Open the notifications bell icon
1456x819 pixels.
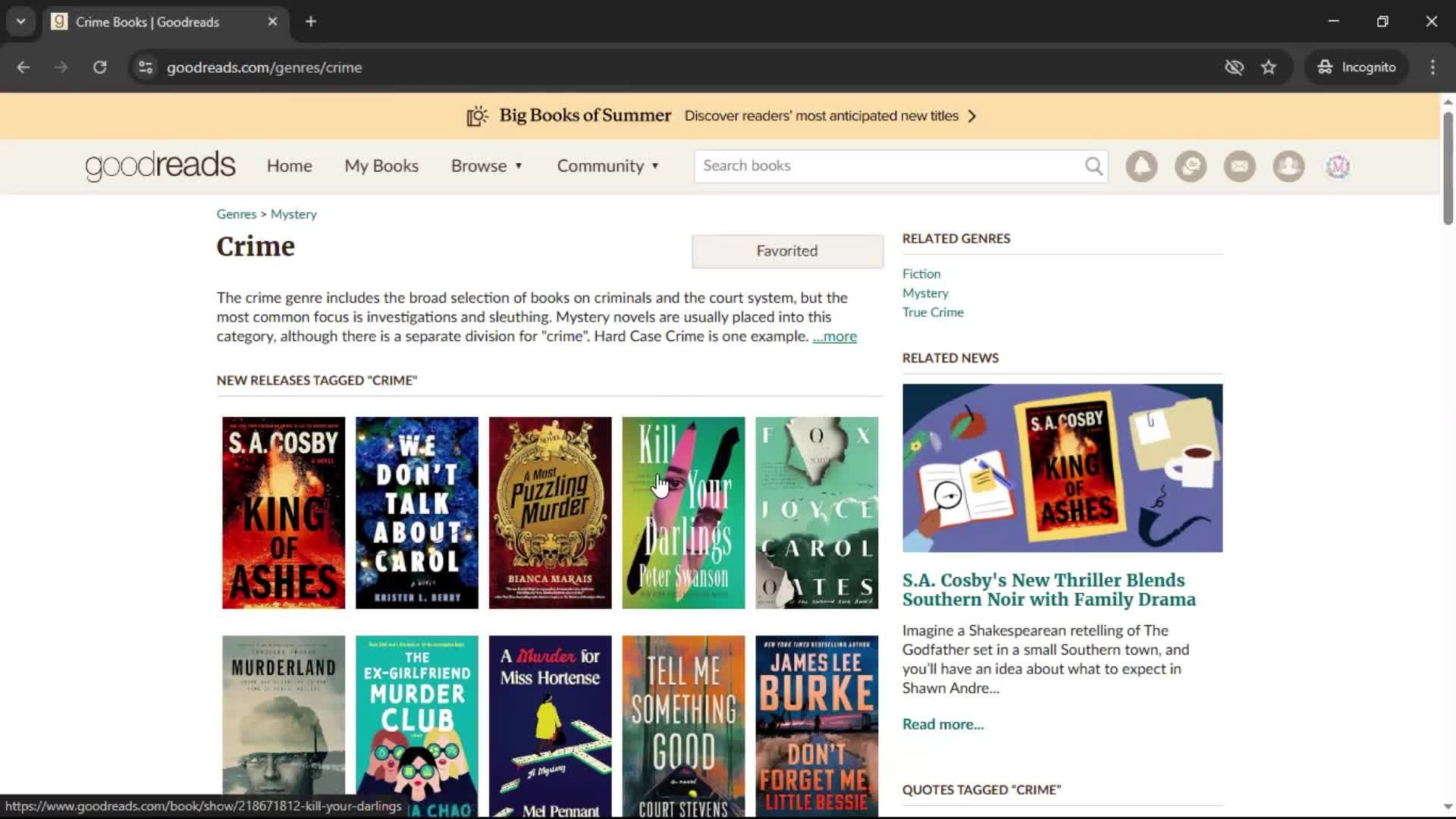[x=1141, y=166]
